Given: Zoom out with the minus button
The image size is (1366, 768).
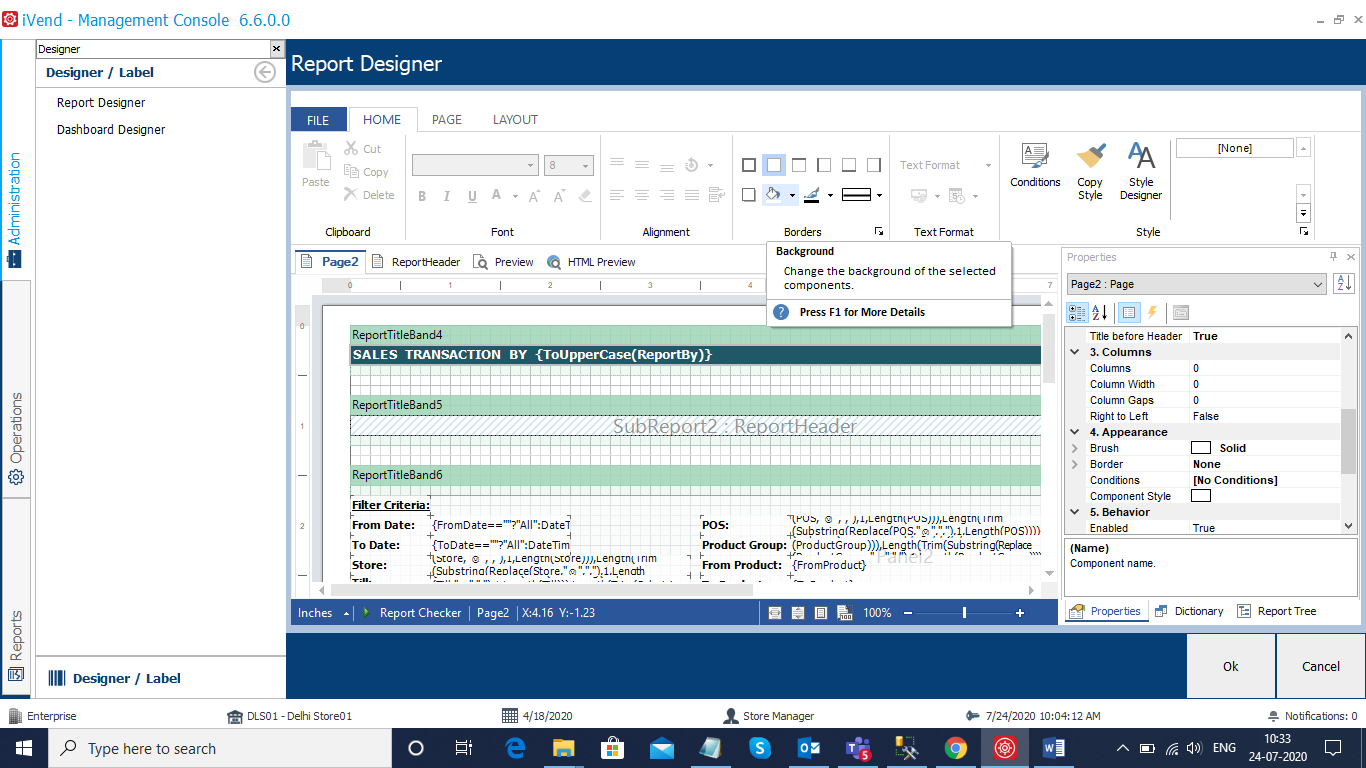Looking at the screenshot, I should point(909,613).
